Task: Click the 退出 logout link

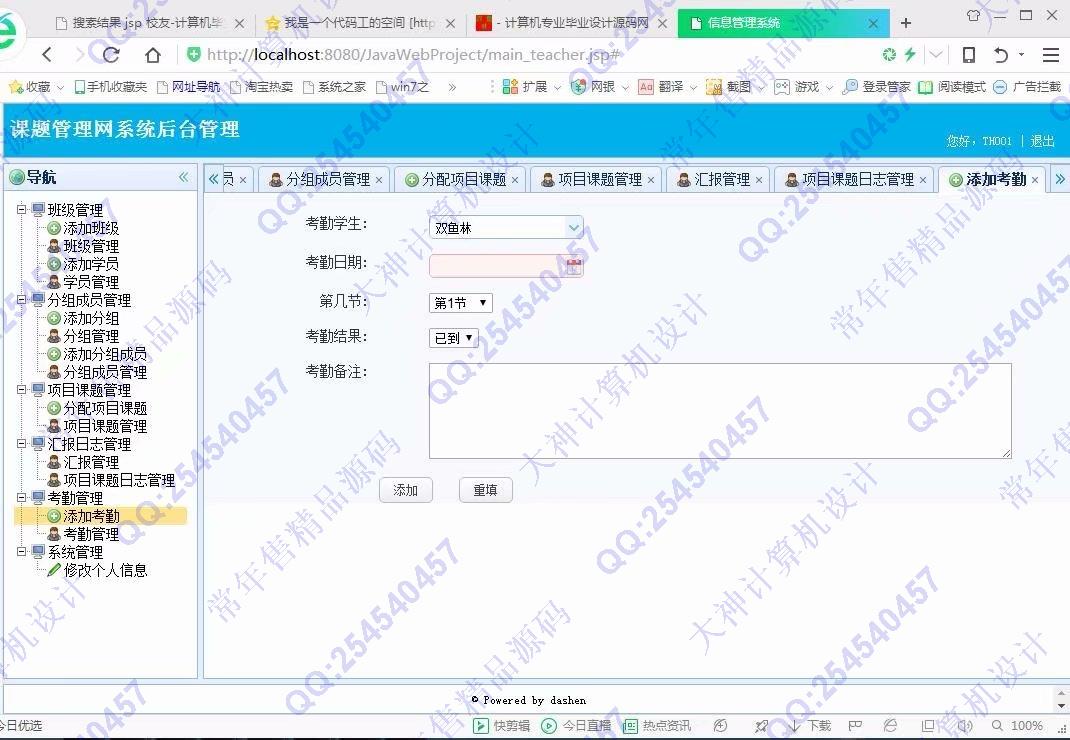Action: (x=1042, y=141)
